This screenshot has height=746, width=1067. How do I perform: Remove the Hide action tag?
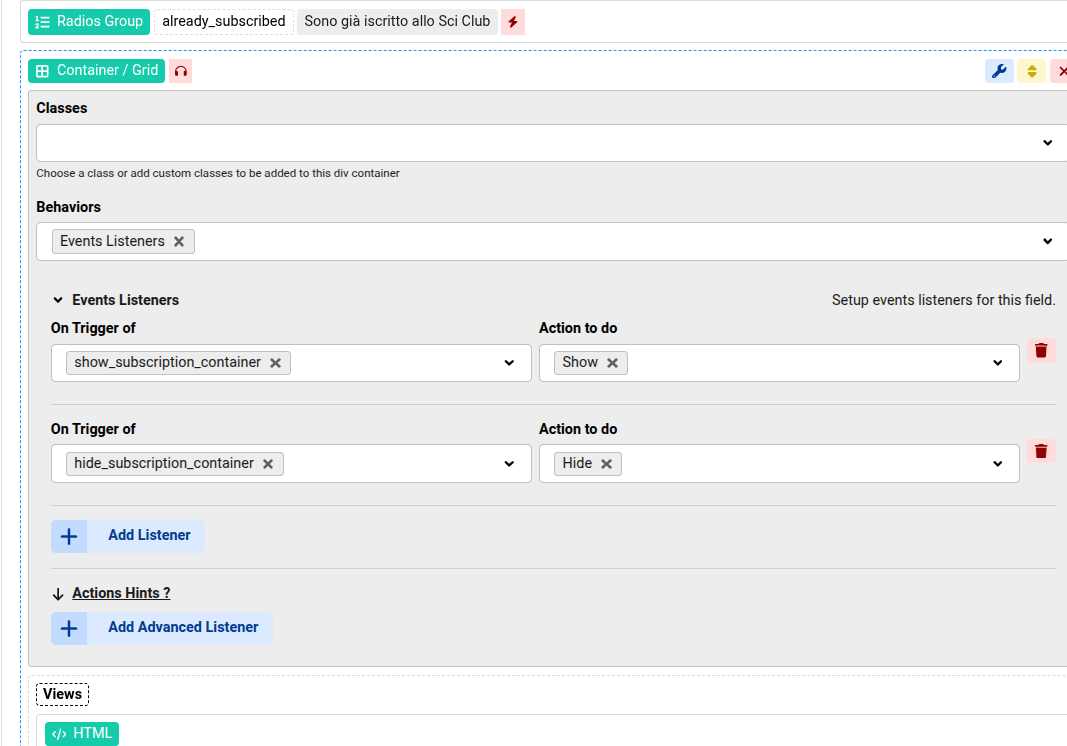click(x=606, y=464)
